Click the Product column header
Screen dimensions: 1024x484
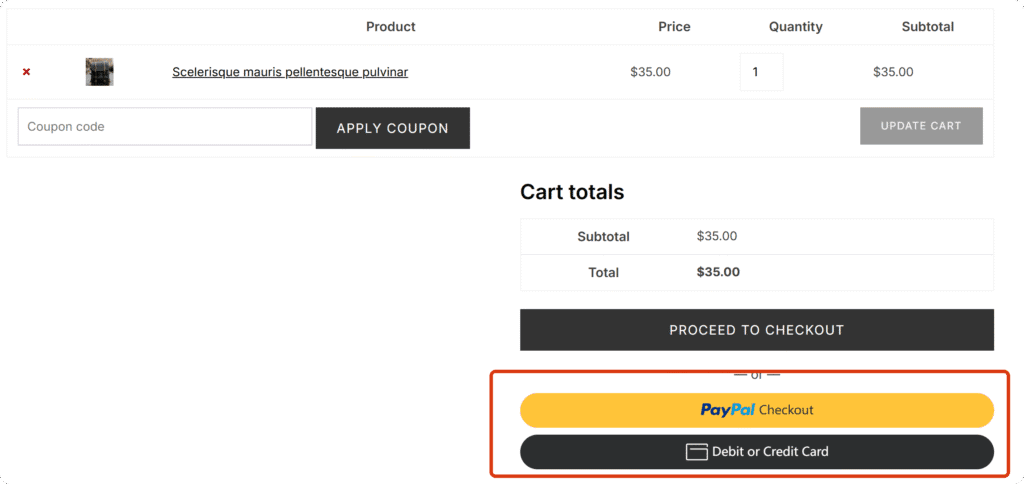(391, 27)
